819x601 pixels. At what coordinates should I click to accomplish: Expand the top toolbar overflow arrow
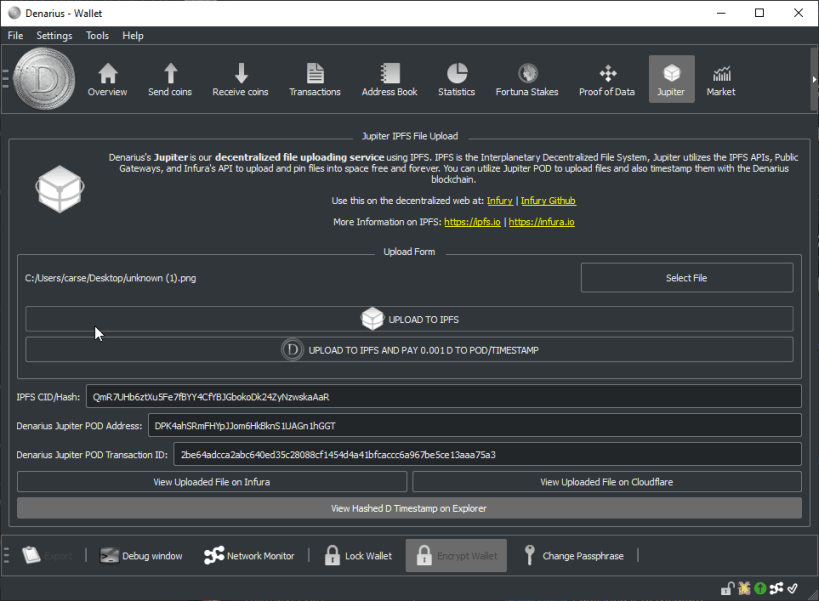click(x=814, y=79)
